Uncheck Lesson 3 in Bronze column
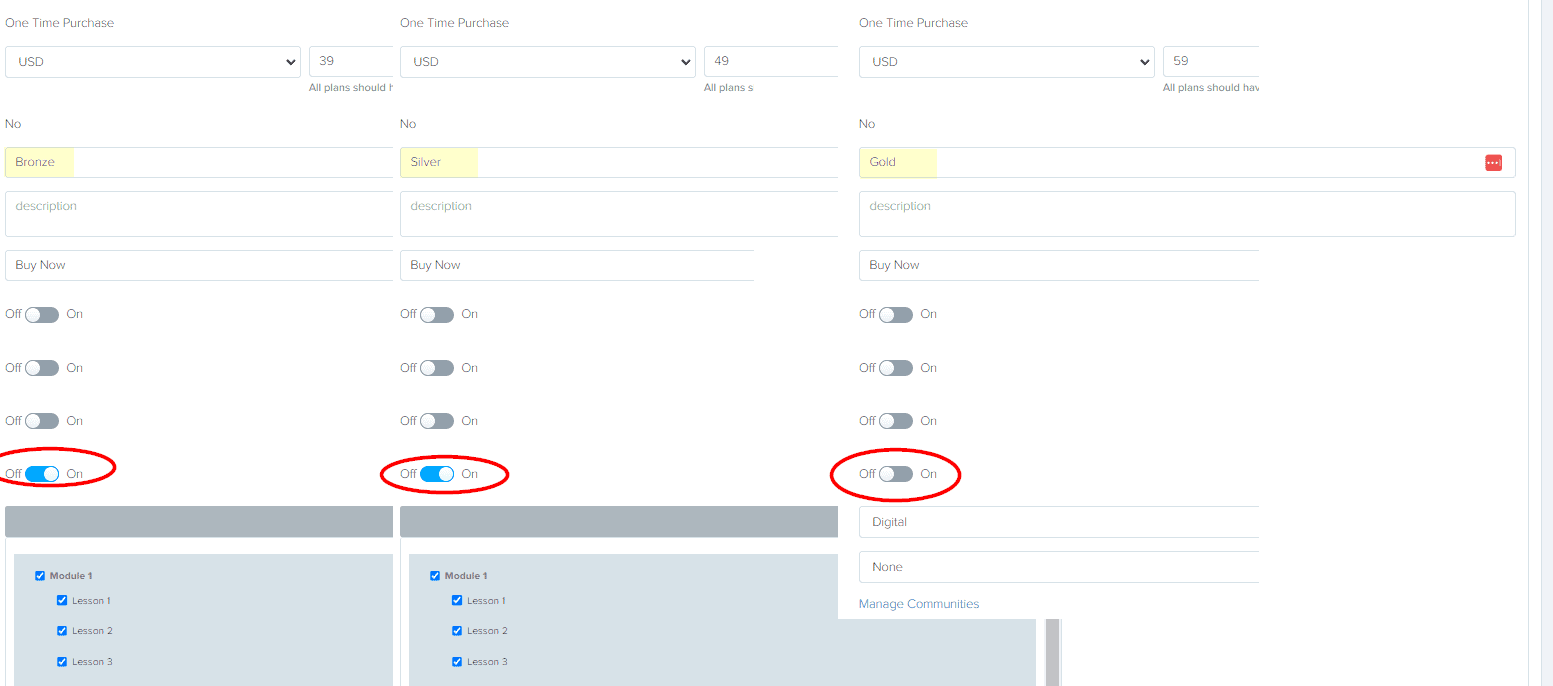 (x=62, y=661)
